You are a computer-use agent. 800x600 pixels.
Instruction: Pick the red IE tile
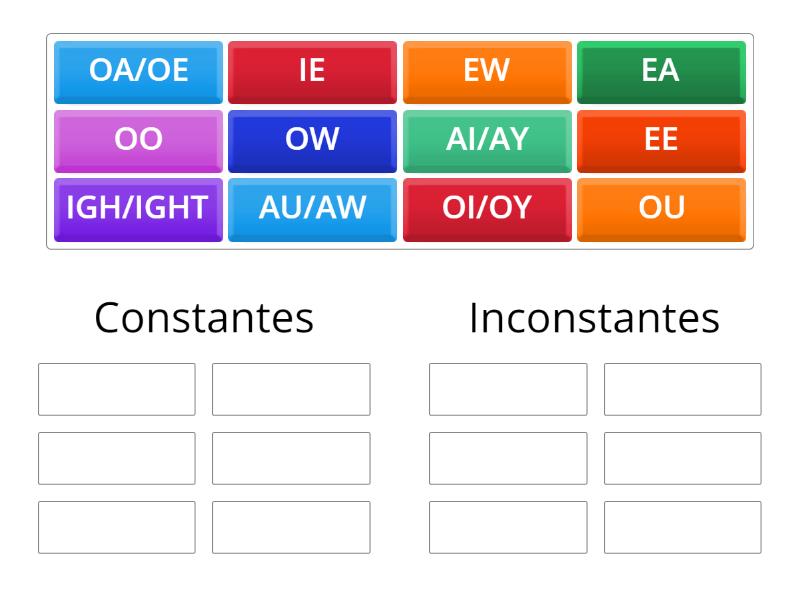(312, 72)
